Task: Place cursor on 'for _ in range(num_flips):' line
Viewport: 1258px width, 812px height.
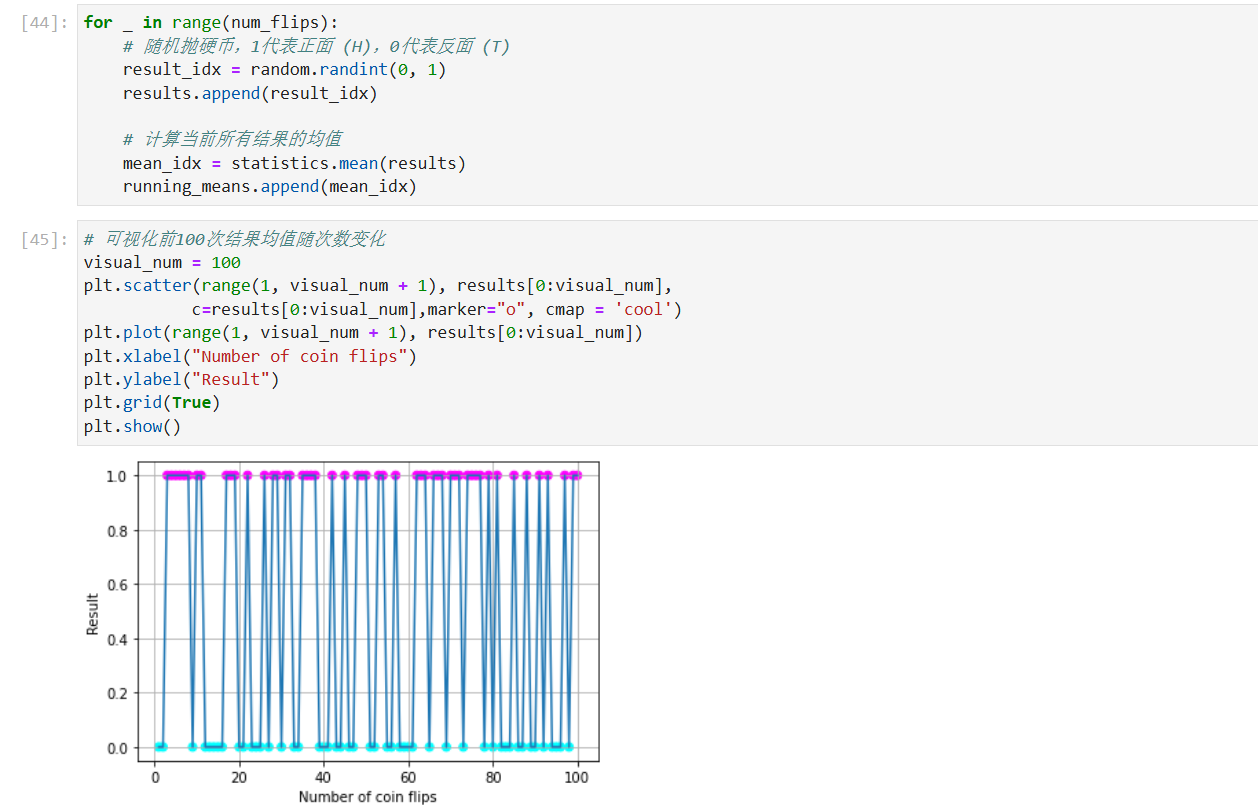Action: [211, 22]
